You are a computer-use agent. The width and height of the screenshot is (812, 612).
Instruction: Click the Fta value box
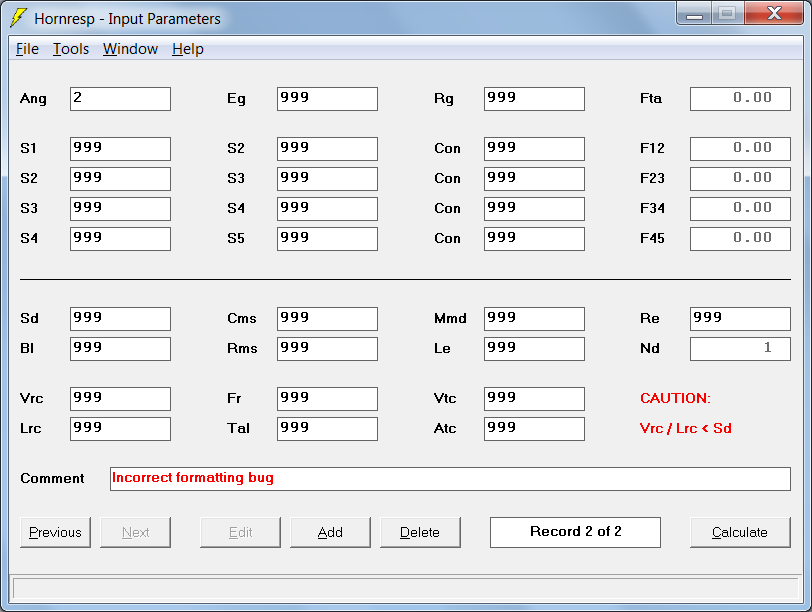coord(741,99)
